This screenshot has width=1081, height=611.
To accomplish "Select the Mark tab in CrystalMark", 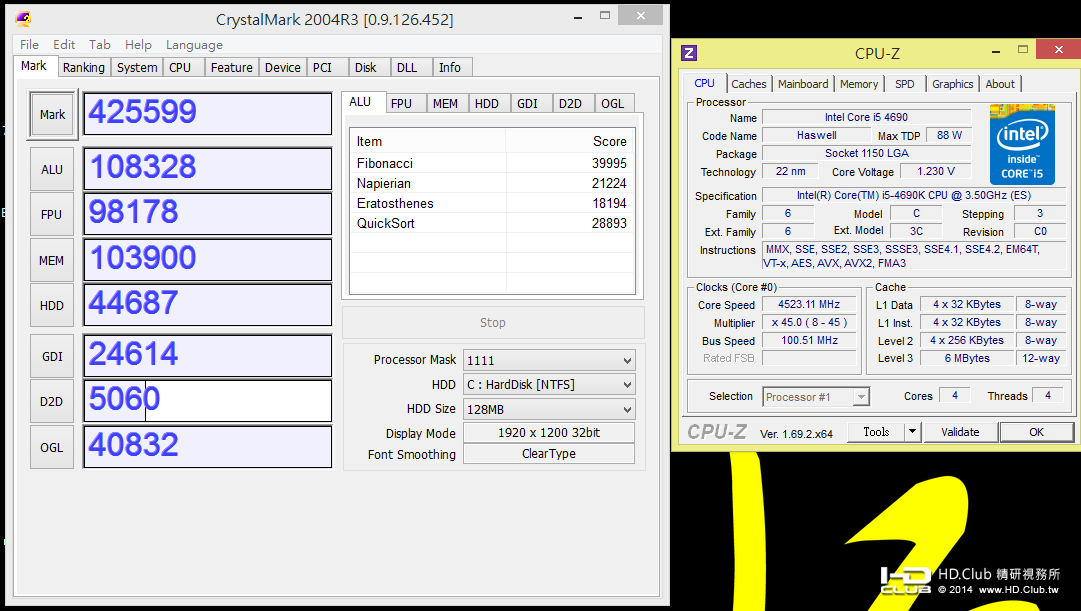I will (34, 66).
